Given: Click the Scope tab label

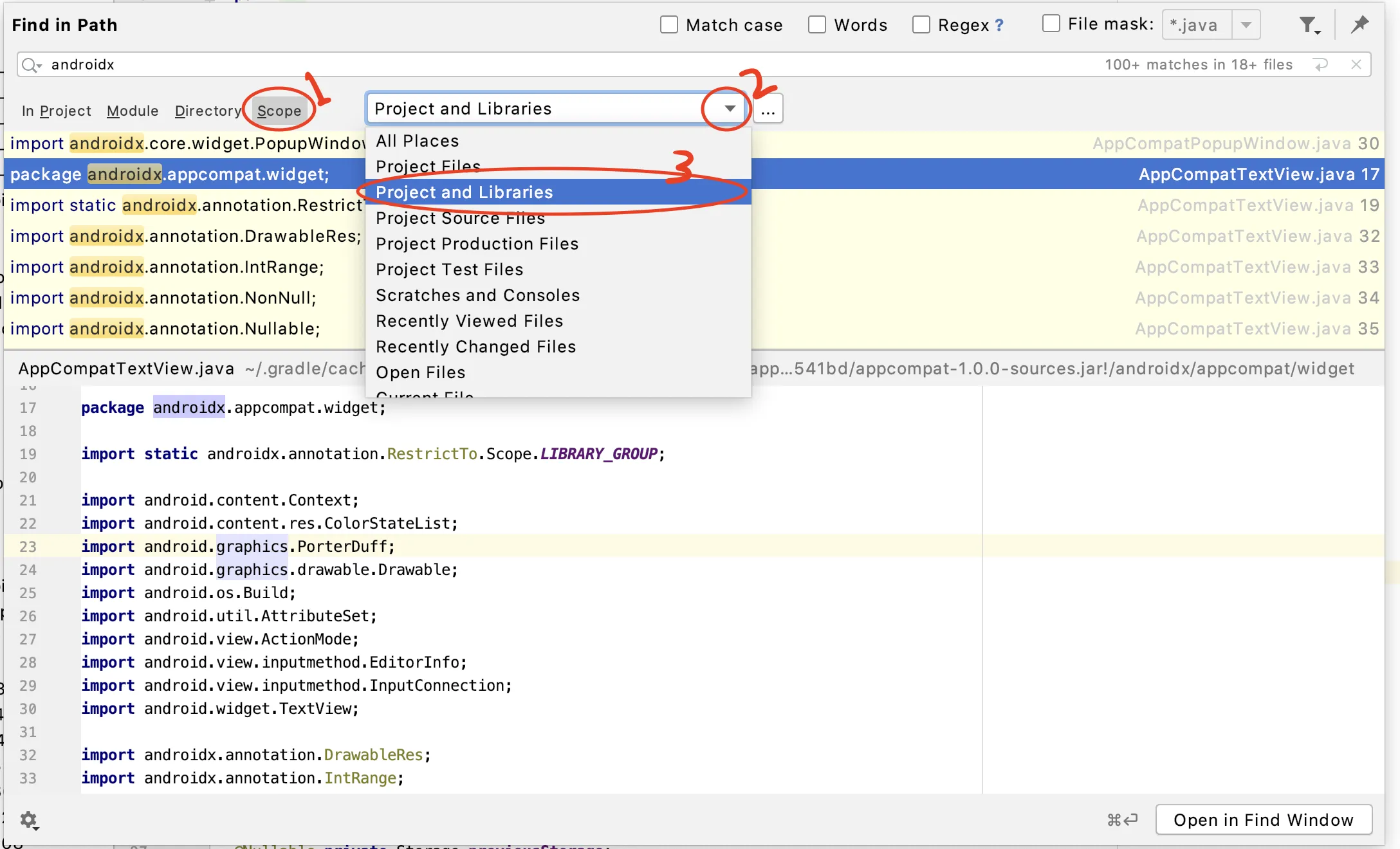Looking at the screenshot, I should (278, 109).
